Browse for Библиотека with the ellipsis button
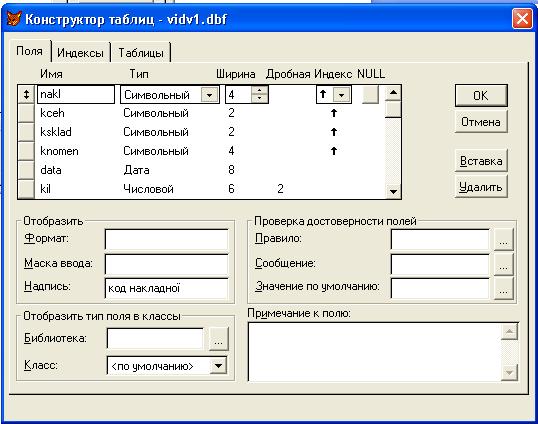538x424 pixels. 219,339
